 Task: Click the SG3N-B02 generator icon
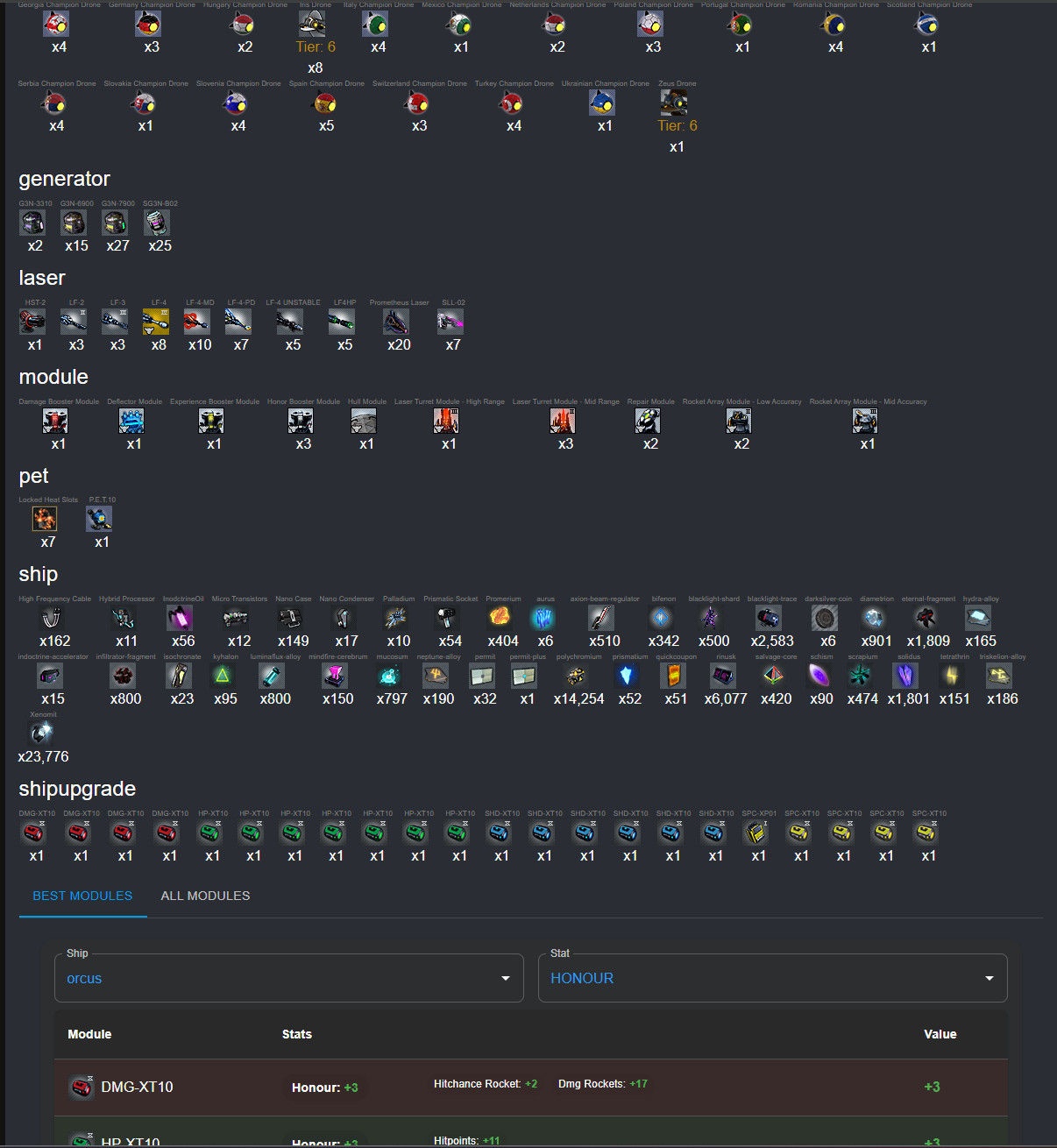pos(156,223)
